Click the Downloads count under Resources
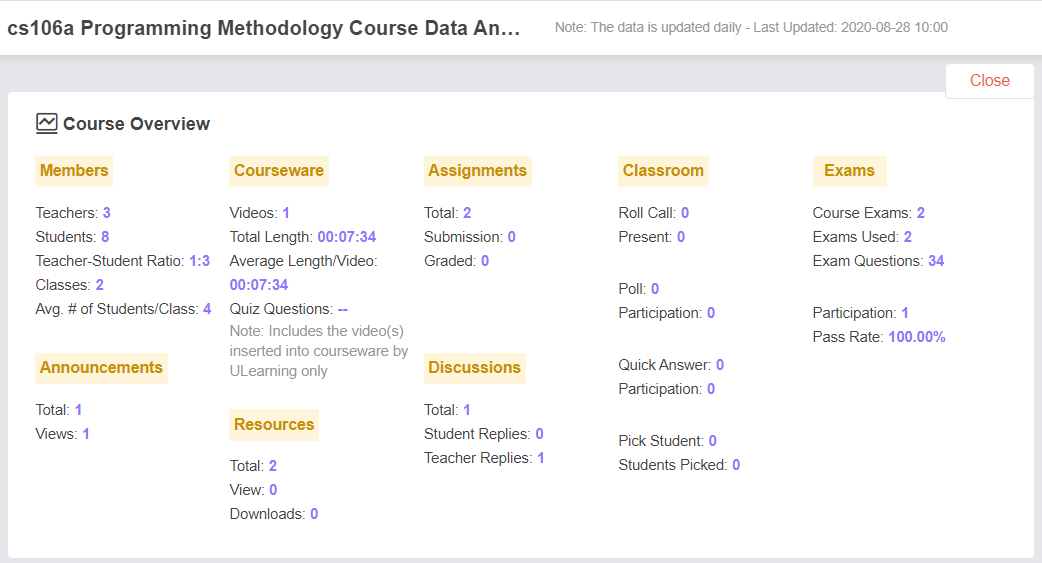 314,514
